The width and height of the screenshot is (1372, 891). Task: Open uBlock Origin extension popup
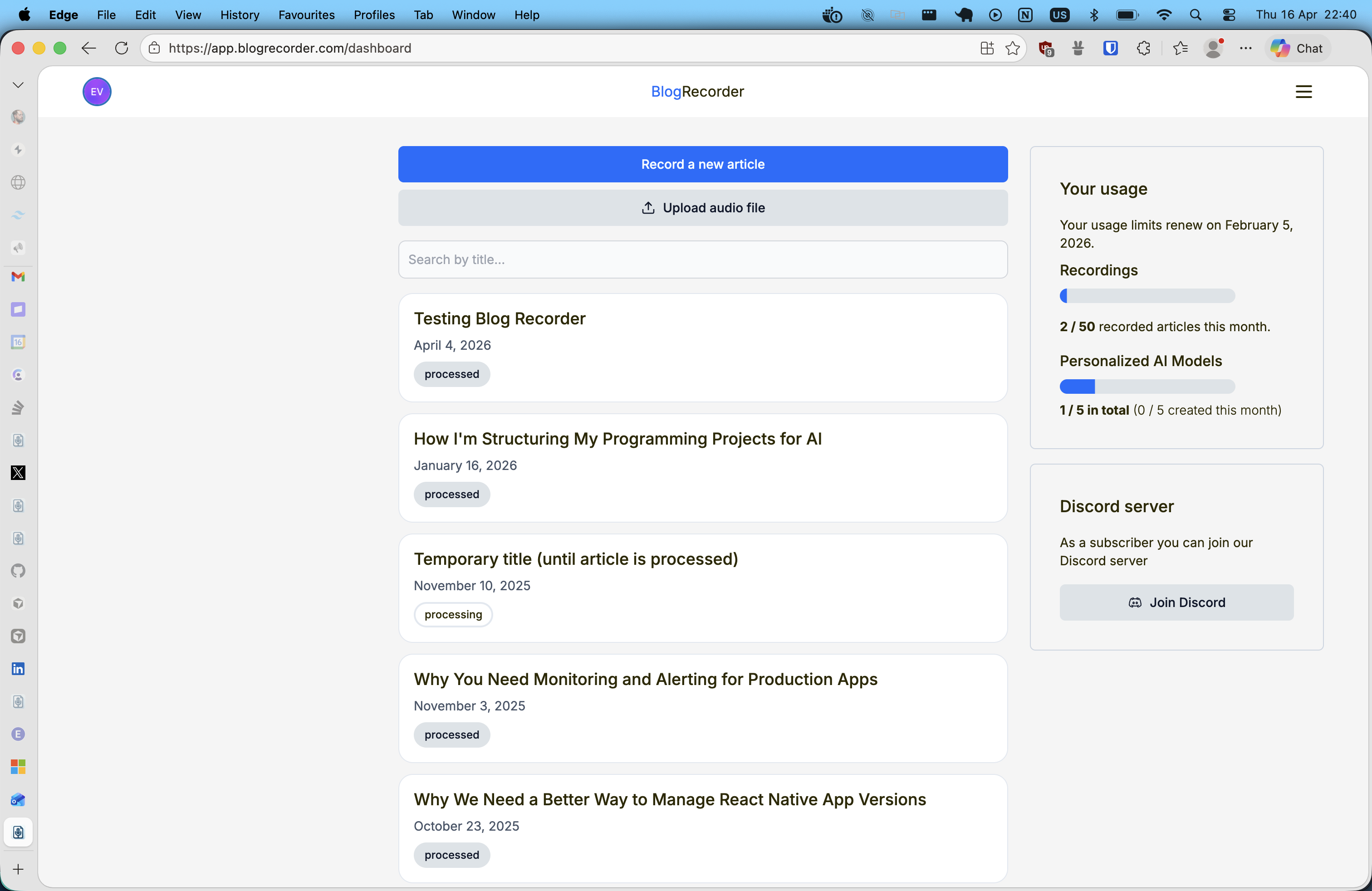click(x=1046, y=49)
